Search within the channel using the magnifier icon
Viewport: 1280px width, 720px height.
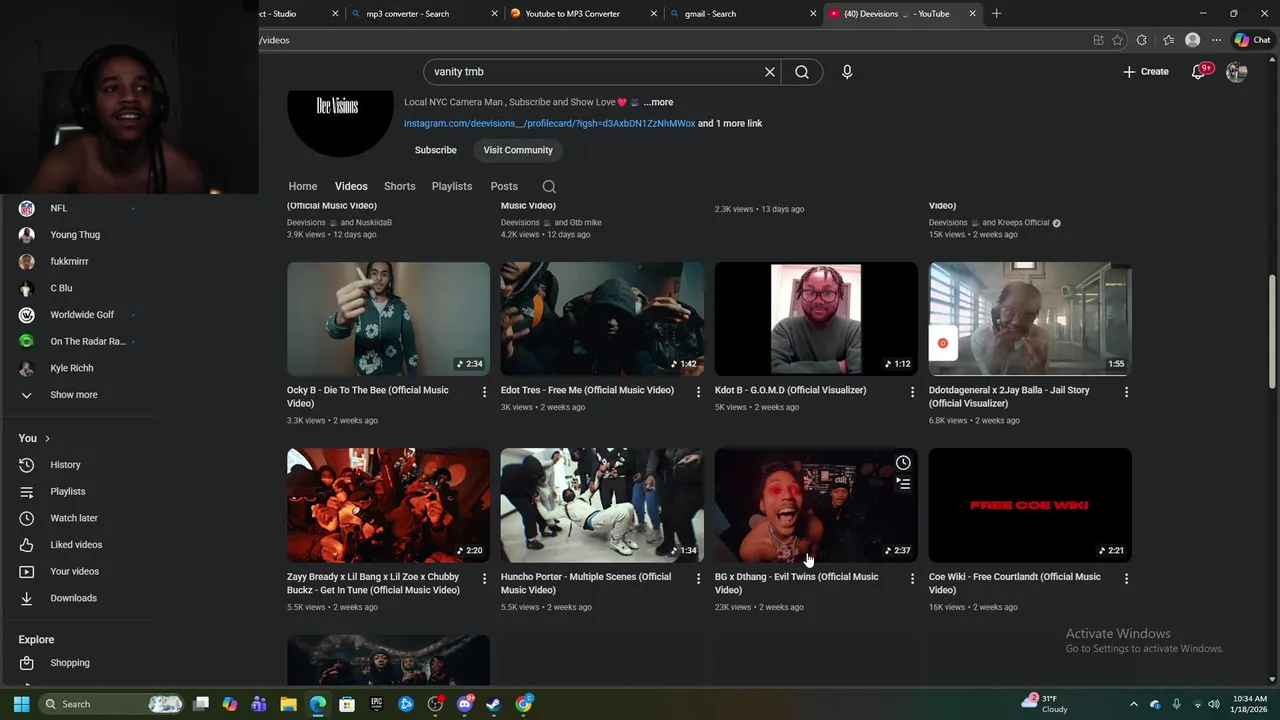click(549, 187)
